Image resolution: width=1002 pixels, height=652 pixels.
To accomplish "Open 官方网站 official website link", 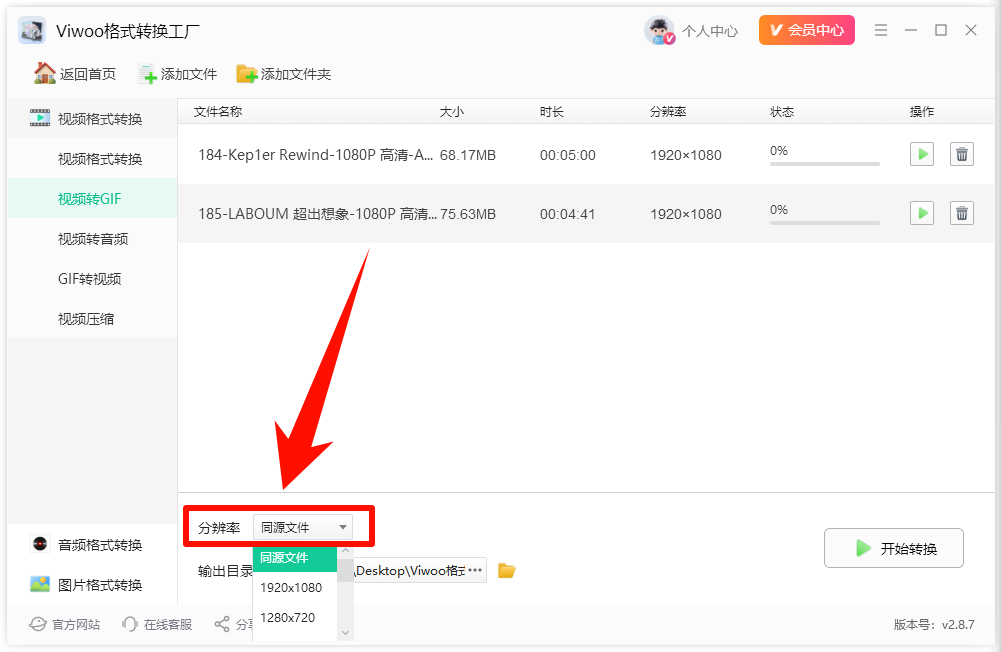I will pyautogui.click(x=65, y=624).
